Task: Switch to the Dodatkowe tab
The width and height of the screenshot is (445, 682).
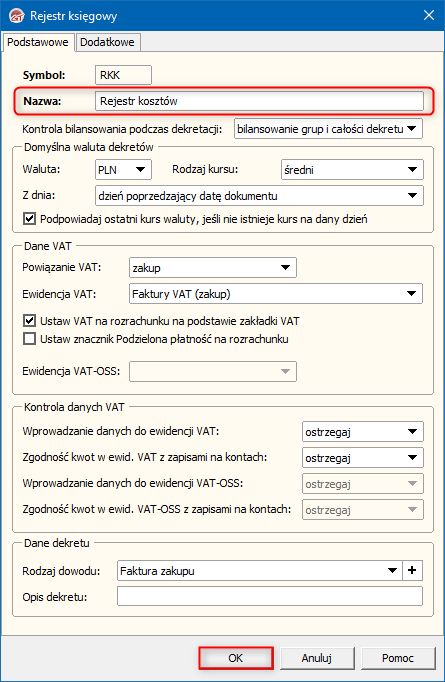Action: [x=107, y=42]
